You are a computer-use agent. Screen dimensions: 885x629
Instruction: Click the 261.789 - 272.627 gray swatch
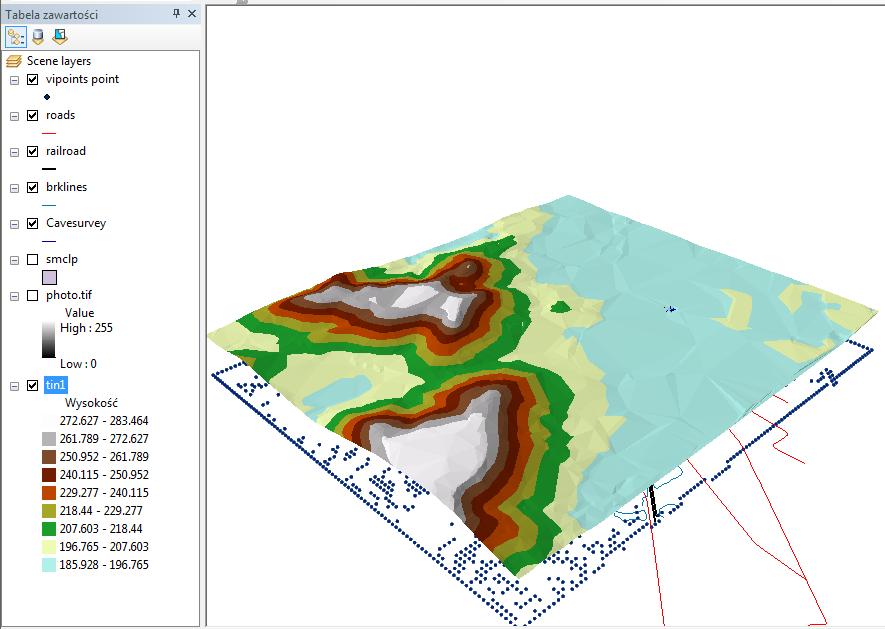pyautogui.click(x=49, y=439)
